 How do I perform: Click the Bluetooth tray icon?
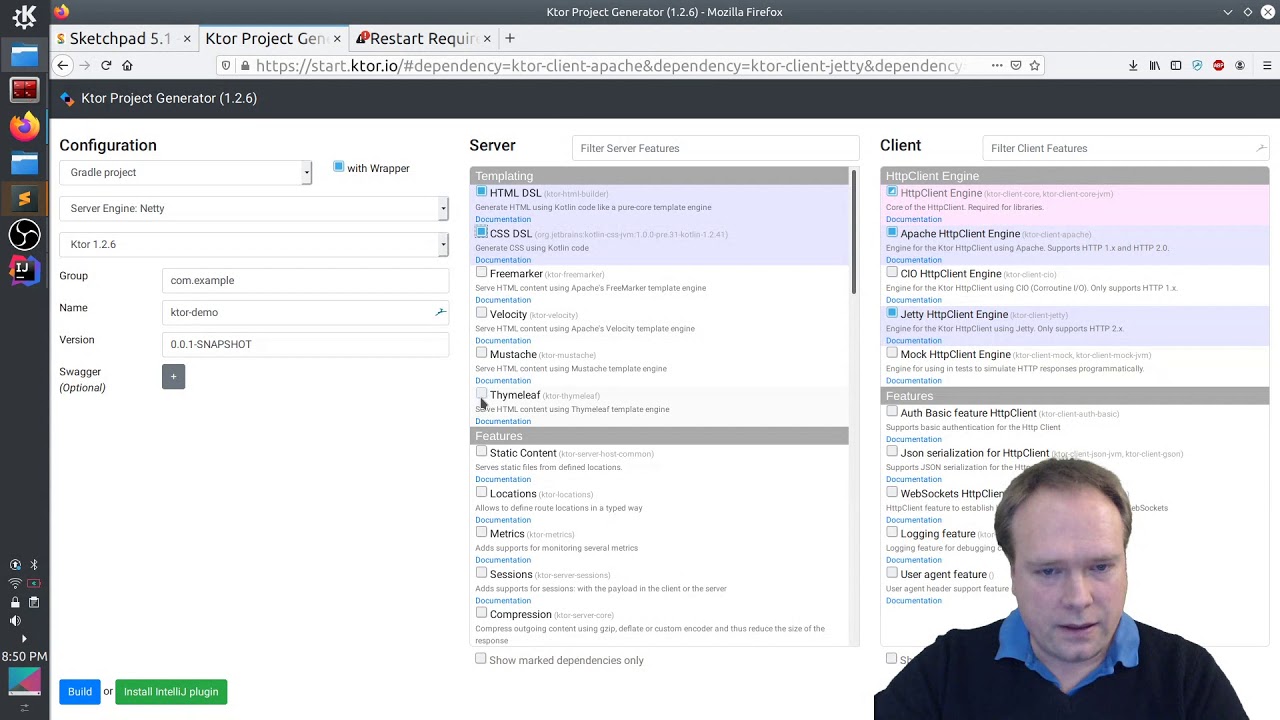[34, 565]
